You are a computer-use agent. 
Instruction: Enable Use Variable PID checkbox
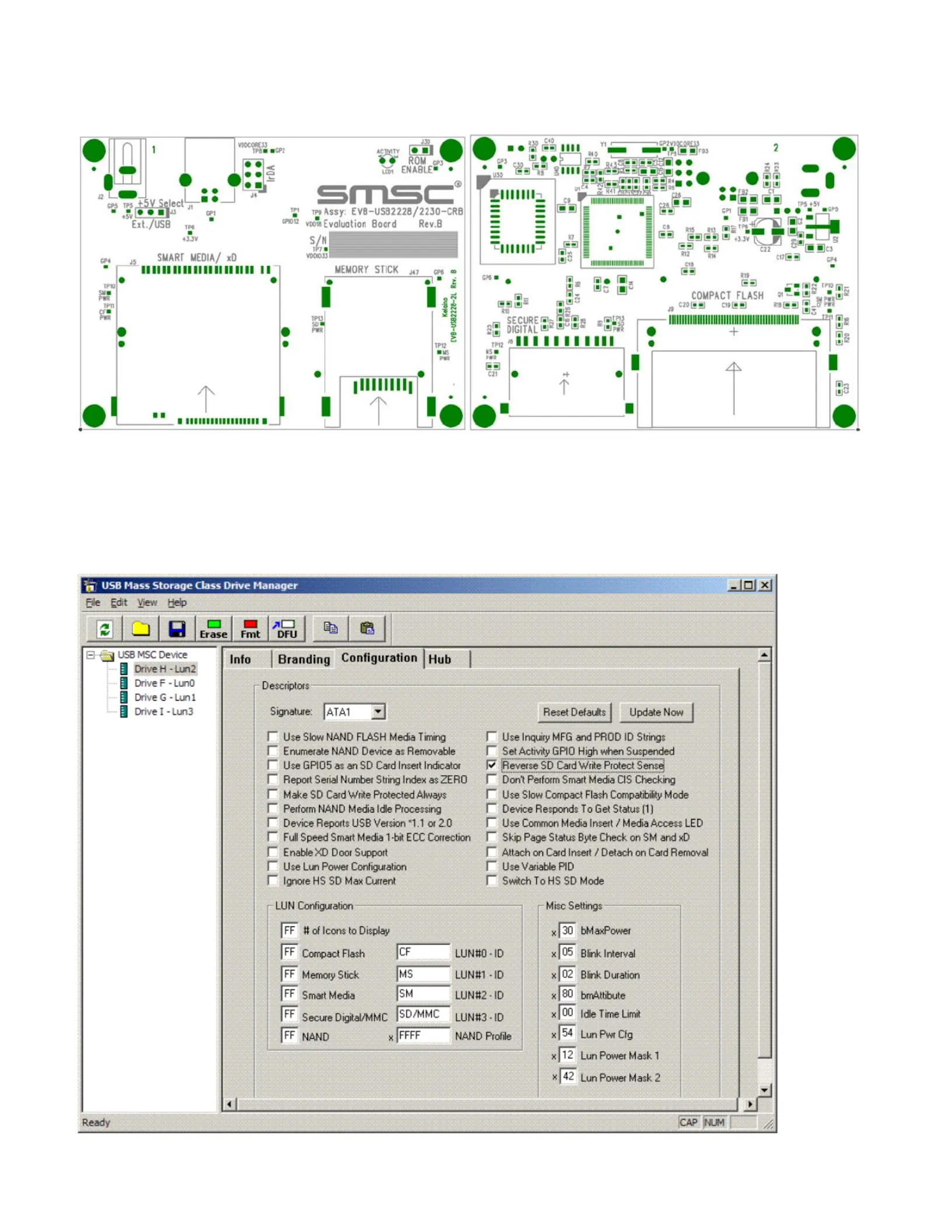[x=492, y=866]
